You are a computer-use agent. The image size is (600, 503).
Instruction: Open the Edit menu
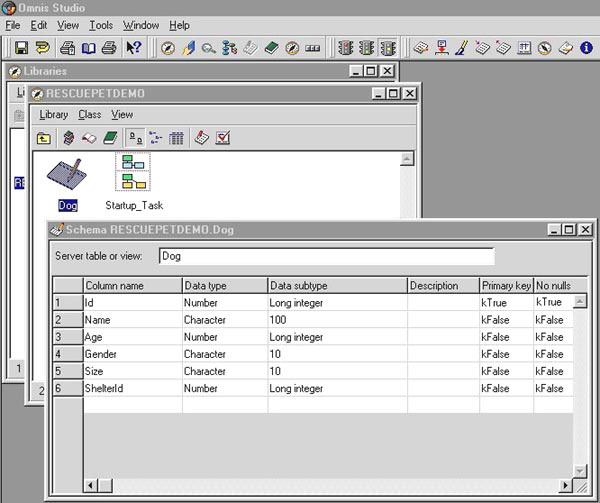39,26
